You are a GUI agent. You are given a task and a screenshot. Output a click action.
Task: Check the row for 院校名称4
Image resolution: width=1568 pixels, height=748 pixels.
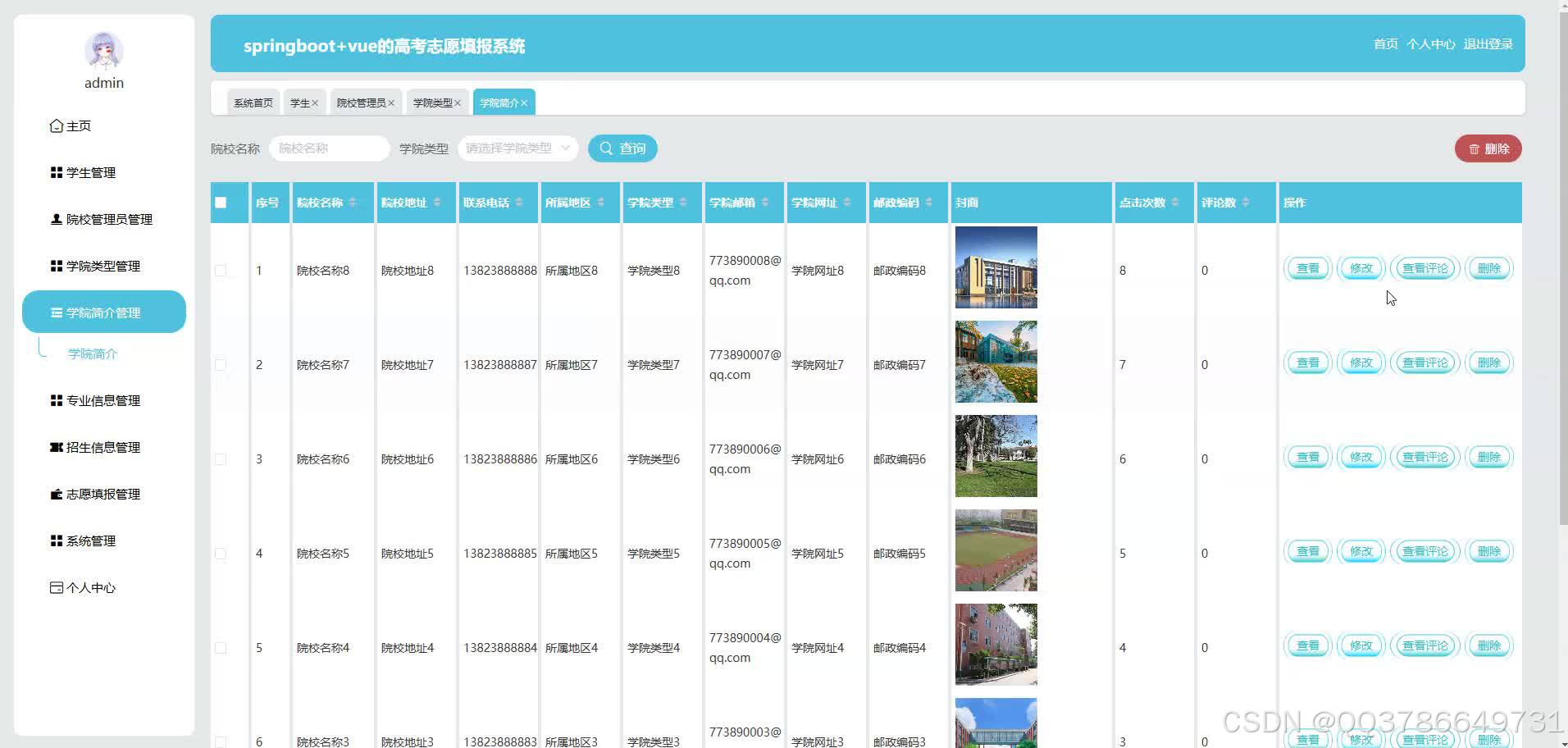point(221,648)
